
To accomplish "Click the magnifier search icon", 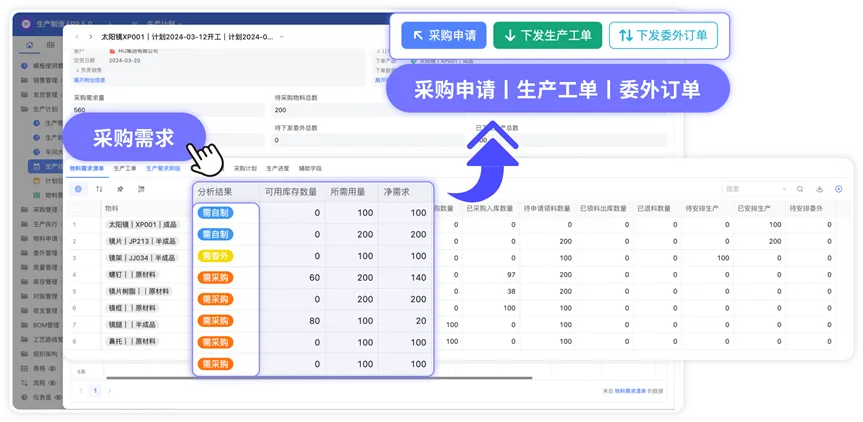I will [800, 189].
